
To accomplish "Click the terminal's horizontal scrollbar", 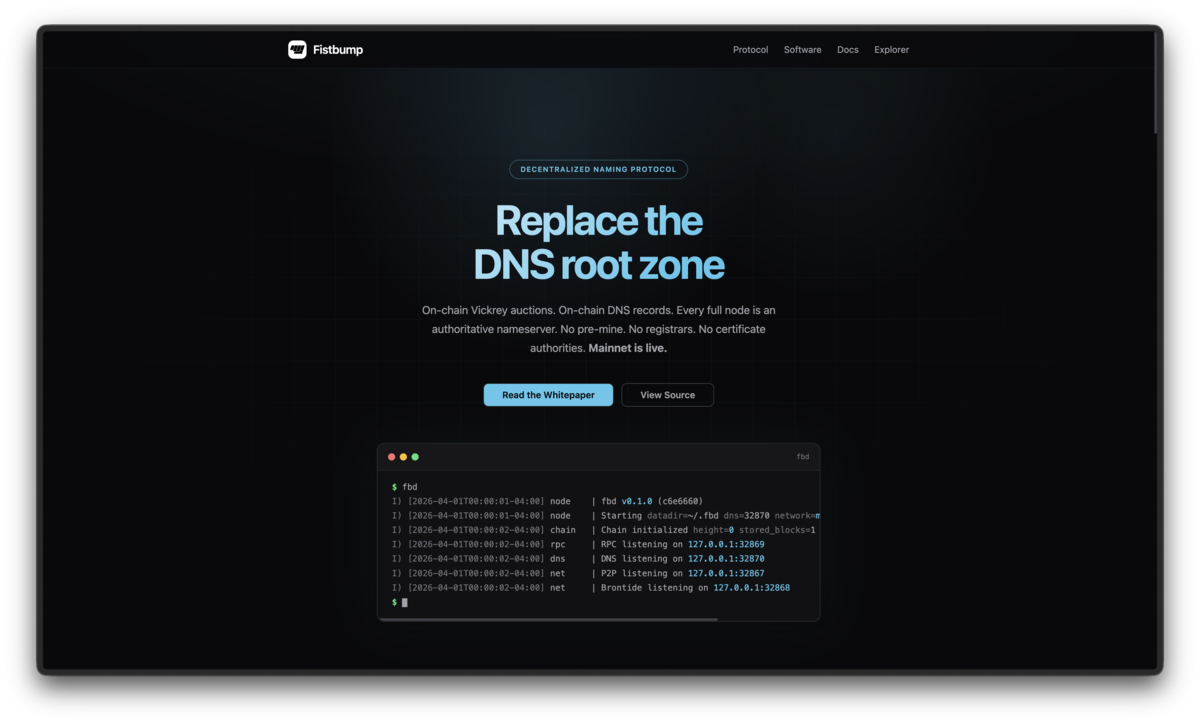I will pyautogui.click(x=548, y=619).
